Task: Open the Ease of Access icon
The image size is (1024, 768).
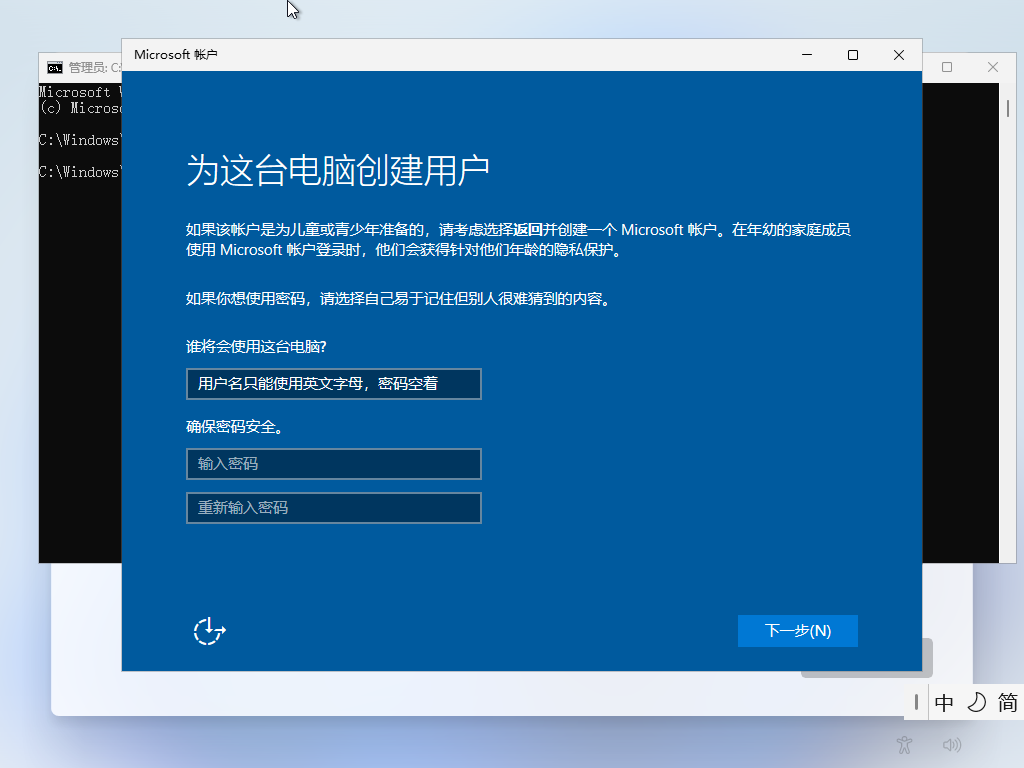Action: (903, 745)
